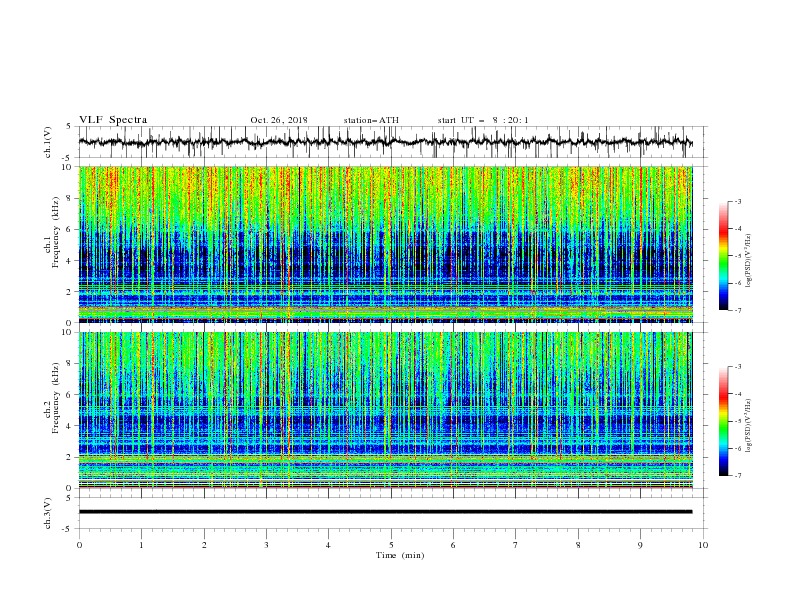Click the ch.1 color scale bar
792x612 pixels.
coord(724,256)
